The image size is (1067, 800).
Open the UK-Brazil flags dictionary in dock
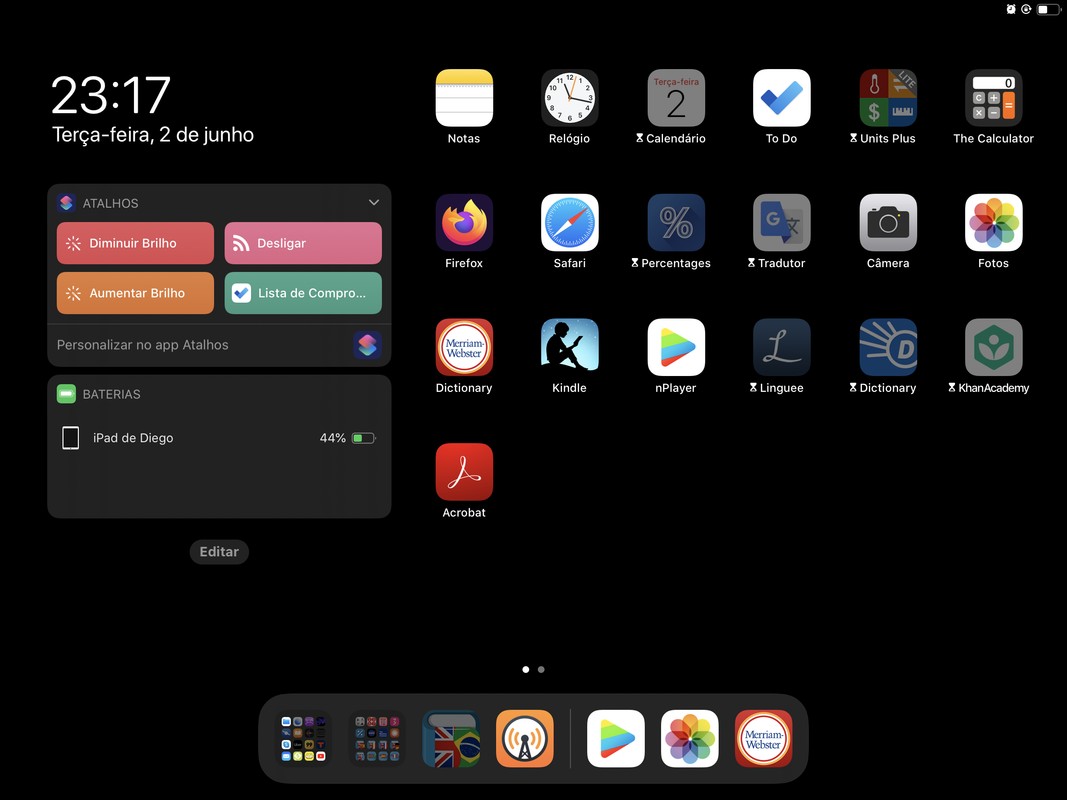(x=451, y=739)
